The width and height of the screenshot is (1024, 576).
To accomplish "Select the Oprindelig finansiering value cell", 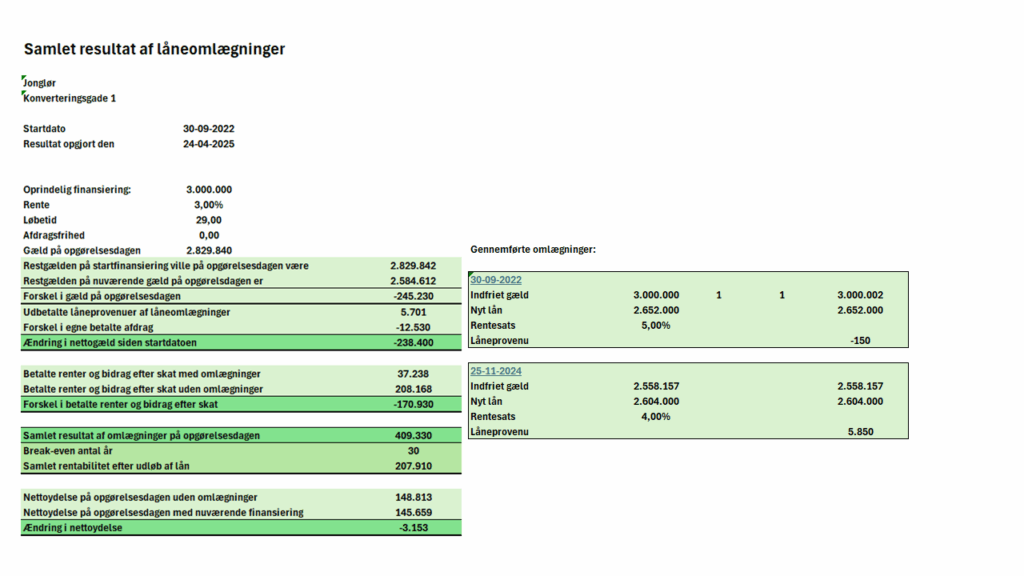I will pos(209,190).
